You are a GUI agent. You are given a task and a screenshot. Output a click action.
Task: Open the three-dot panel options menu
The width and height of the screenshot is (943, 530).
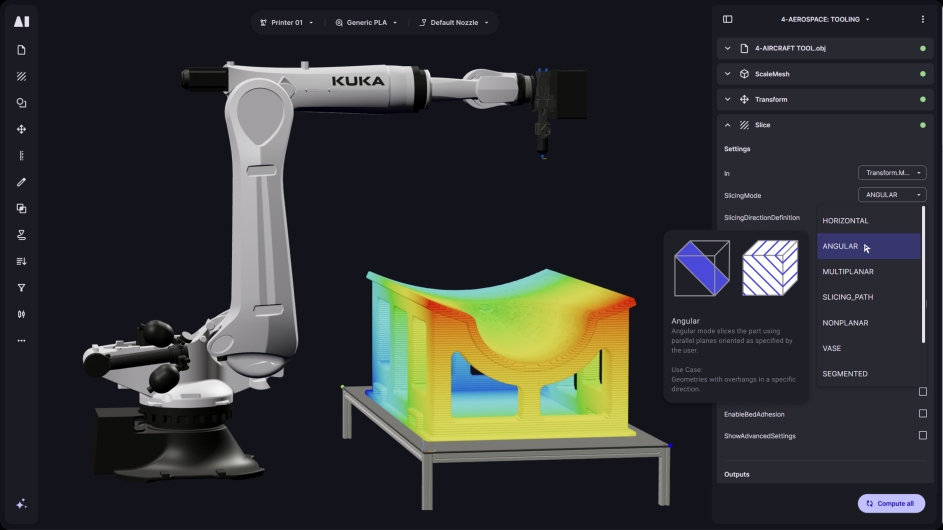pos(922,19)
